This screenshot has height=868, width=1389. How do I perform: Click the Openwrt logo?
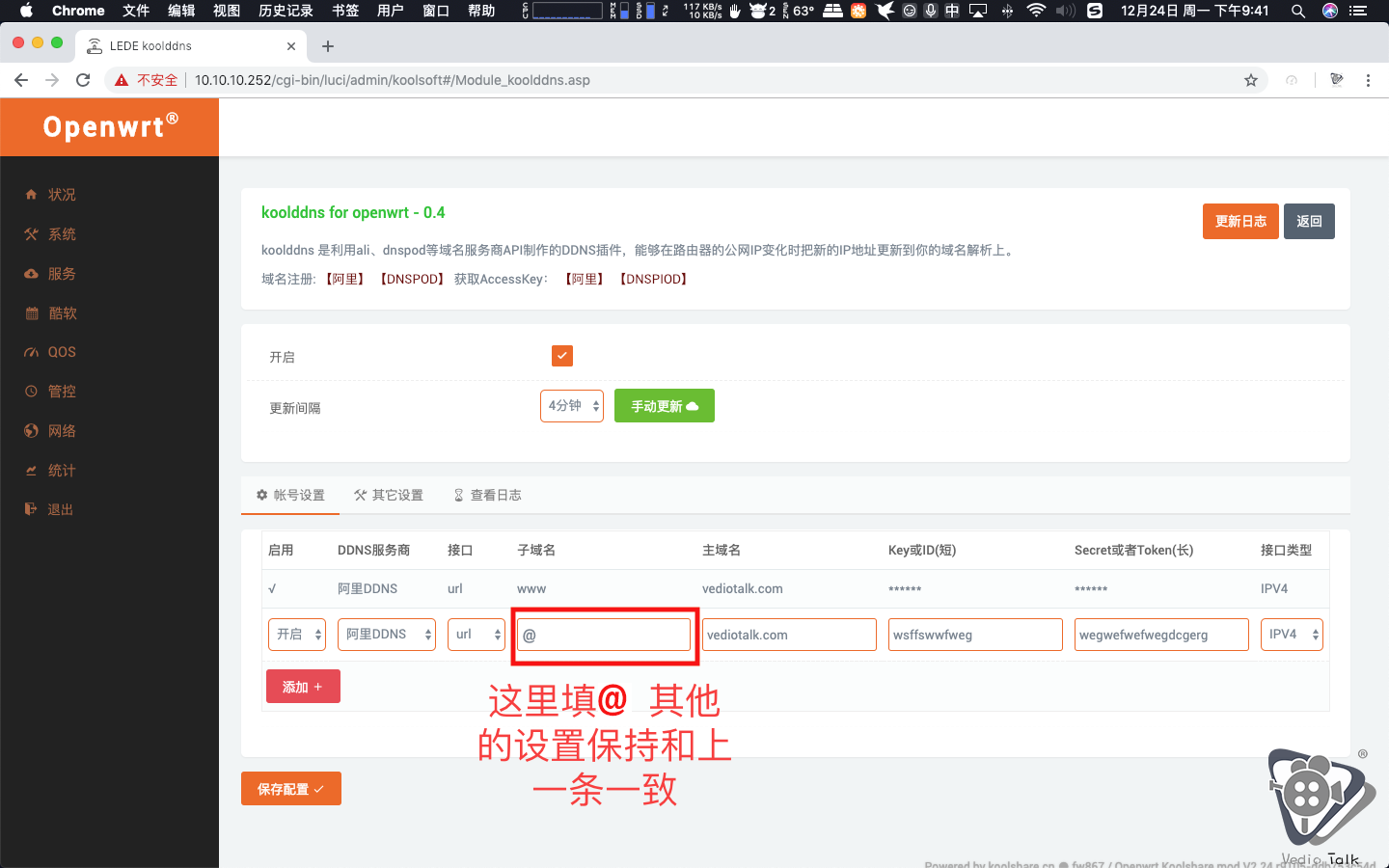(110, 126)
